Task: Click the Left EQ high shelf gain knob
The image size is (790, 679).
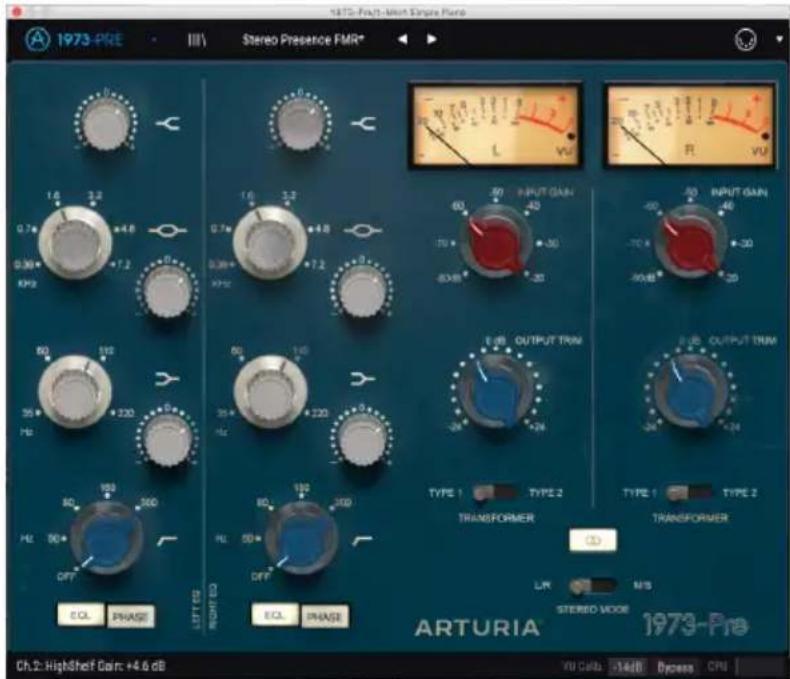Action: point(105,122)
